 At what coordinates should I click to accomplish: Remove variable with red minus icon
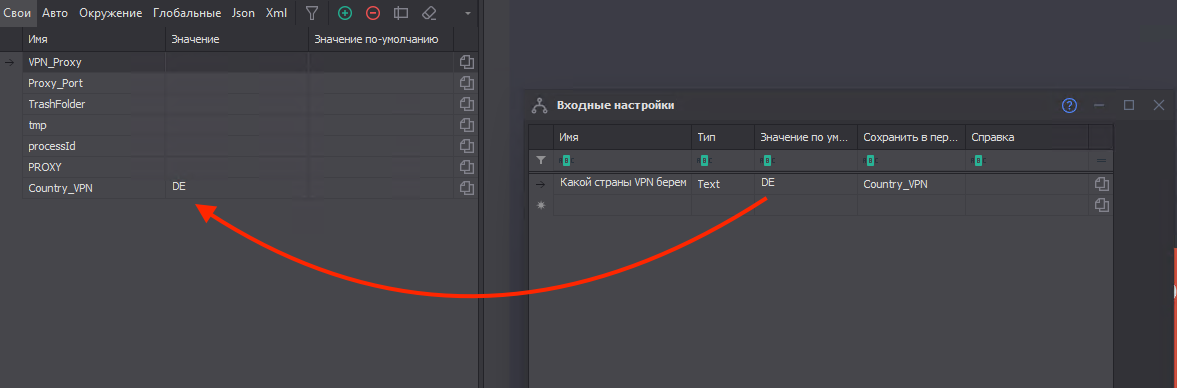coord(373,13)
